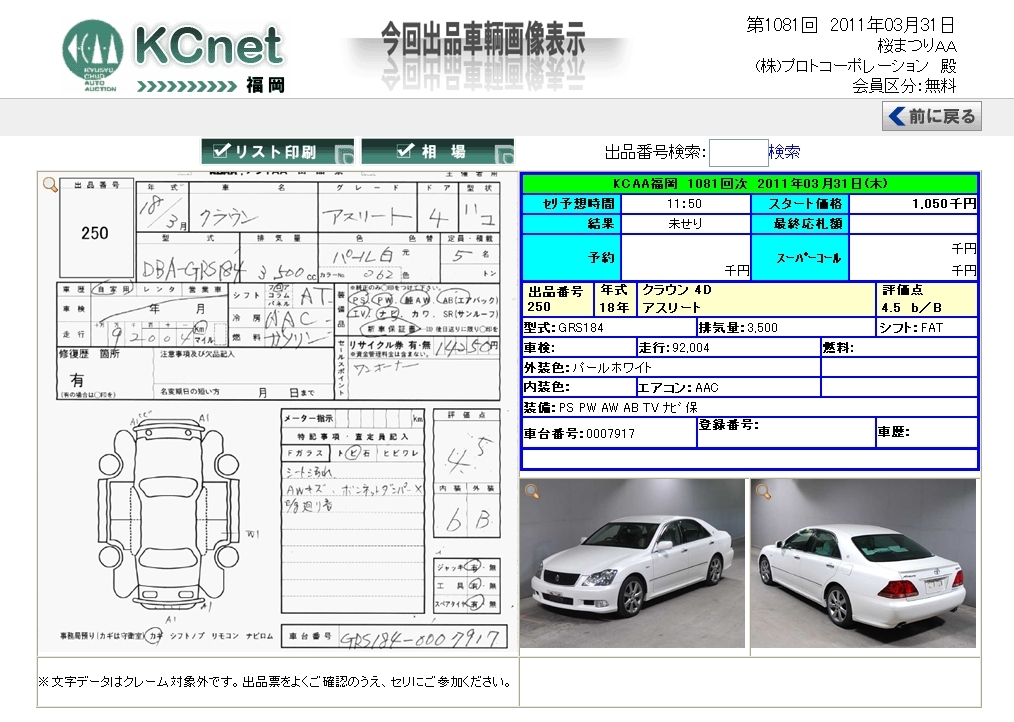The width and height of the screenshot is (1014, 722).
Task: Enlarge the front car photo using its magnifier icon
Action: click(x=532, y=492)
